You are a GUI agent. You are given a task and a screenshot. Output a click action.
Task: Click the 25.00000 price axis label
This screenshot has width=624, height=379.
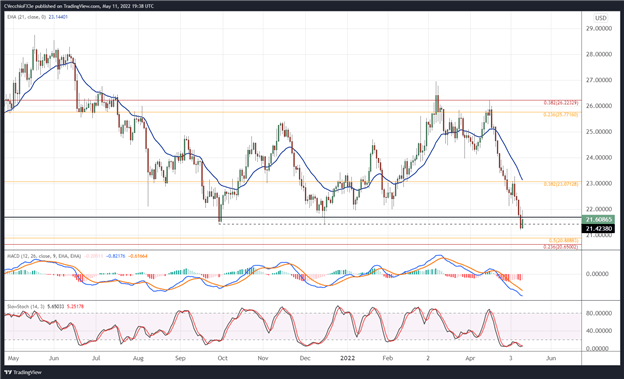(x=599, y=132)
